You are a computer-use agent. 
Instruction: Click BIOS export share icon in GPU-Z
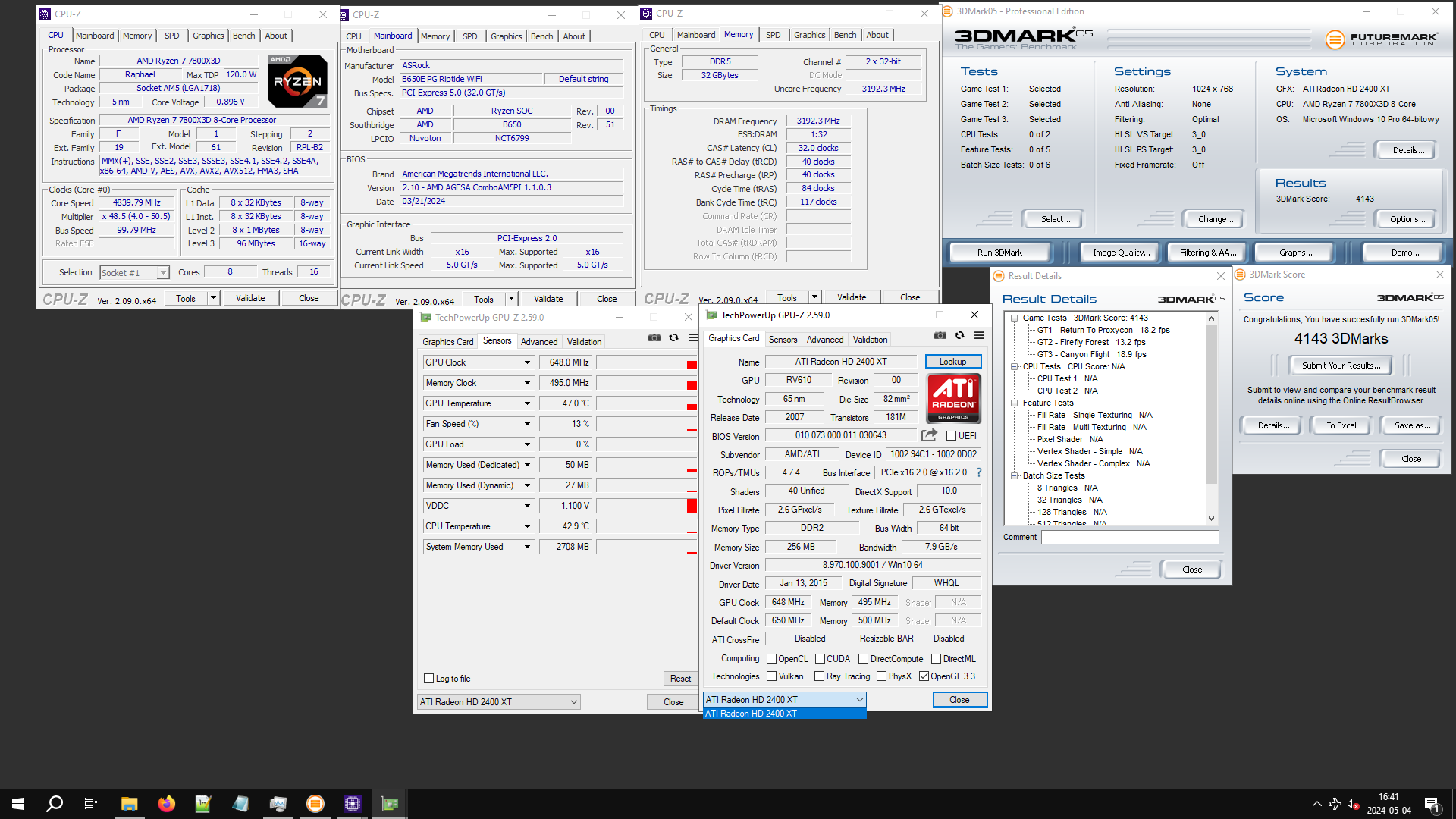929,435
